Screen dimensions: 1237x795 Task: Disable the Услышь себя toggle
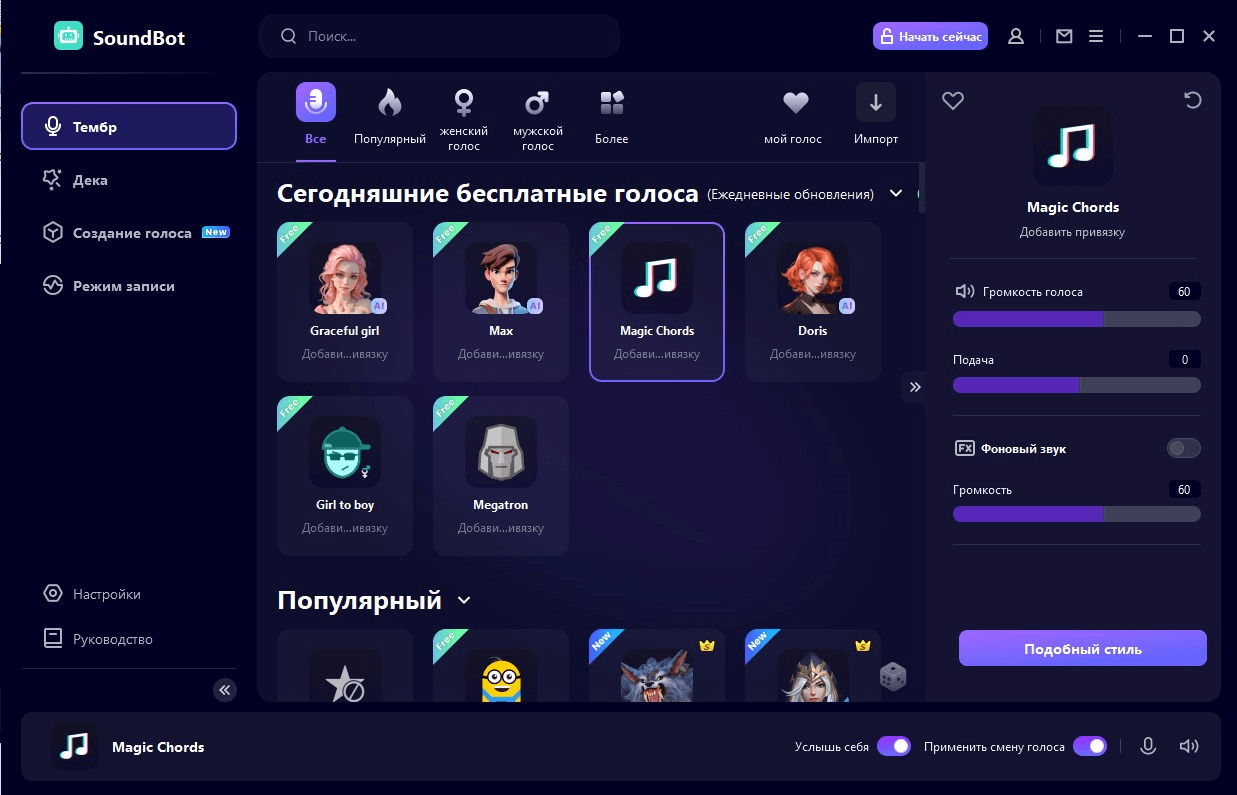coord(893,745)
